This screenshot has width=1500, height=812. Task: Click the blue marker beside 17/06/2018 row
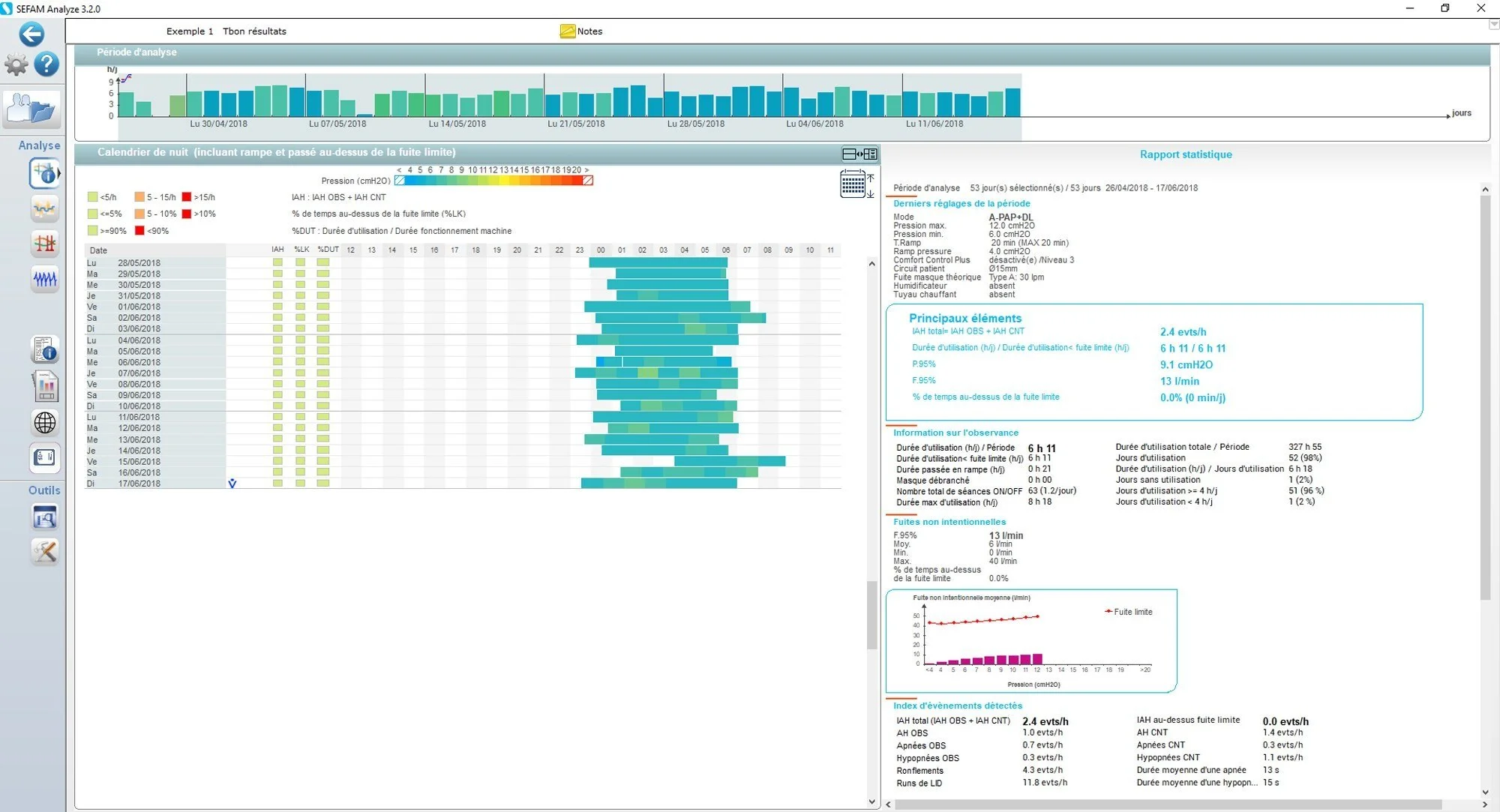pyautogui.click(x=232, y=484)
